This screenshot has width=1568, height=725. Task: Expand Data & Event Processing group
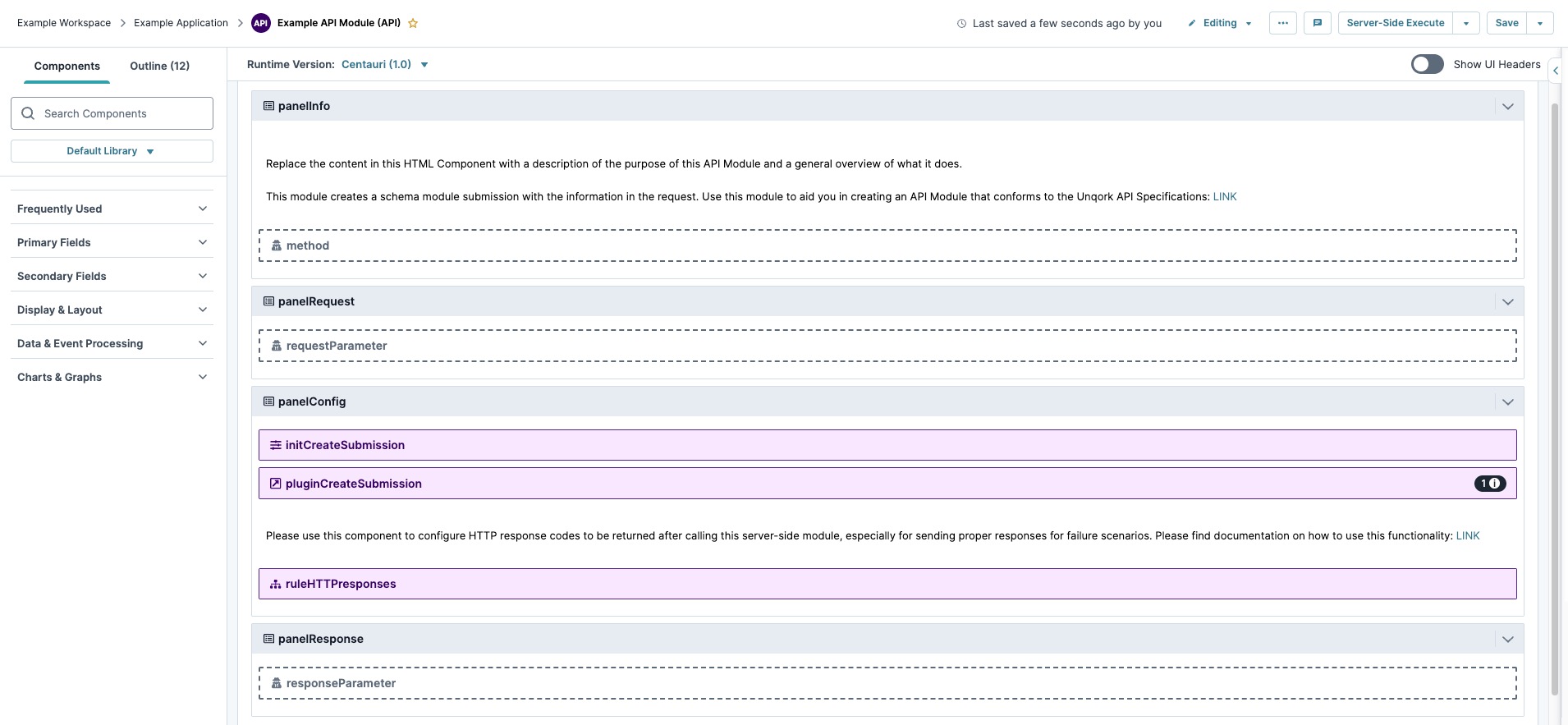[x=112, y=343]
